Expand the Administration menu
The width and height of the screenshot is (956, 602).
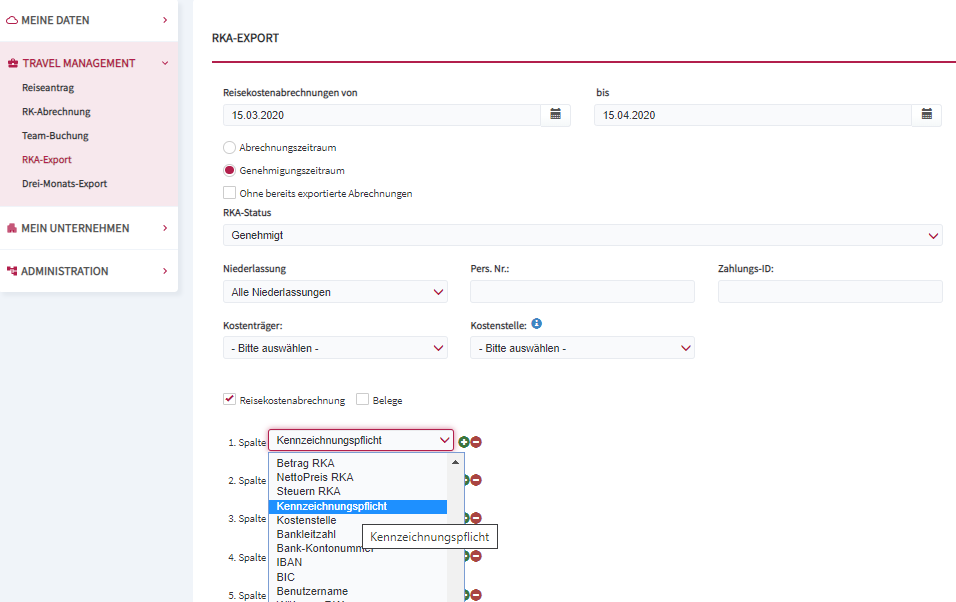point(88,271)
